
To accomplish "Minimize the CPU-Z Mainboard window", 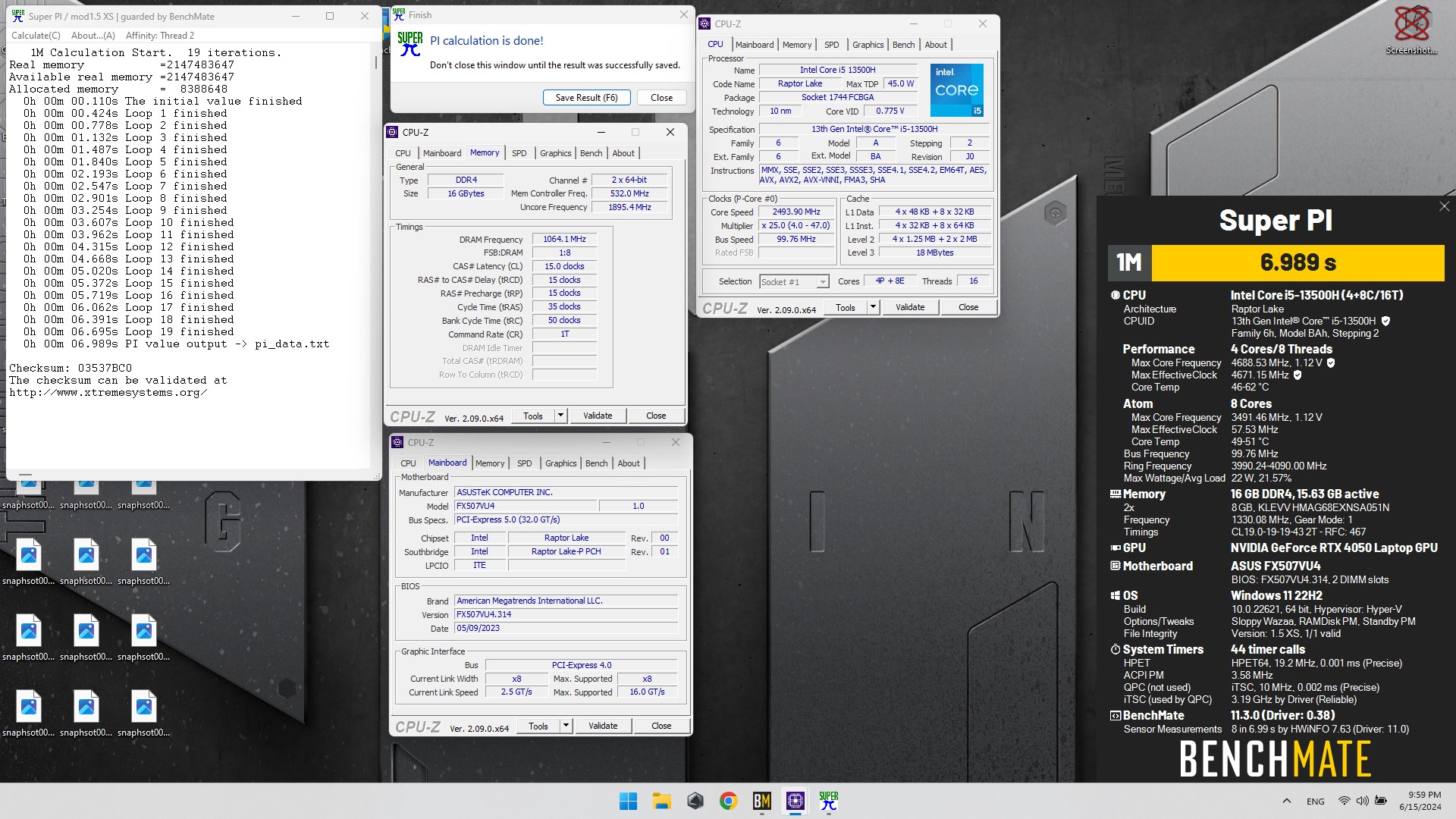I will tap(606, 442).
